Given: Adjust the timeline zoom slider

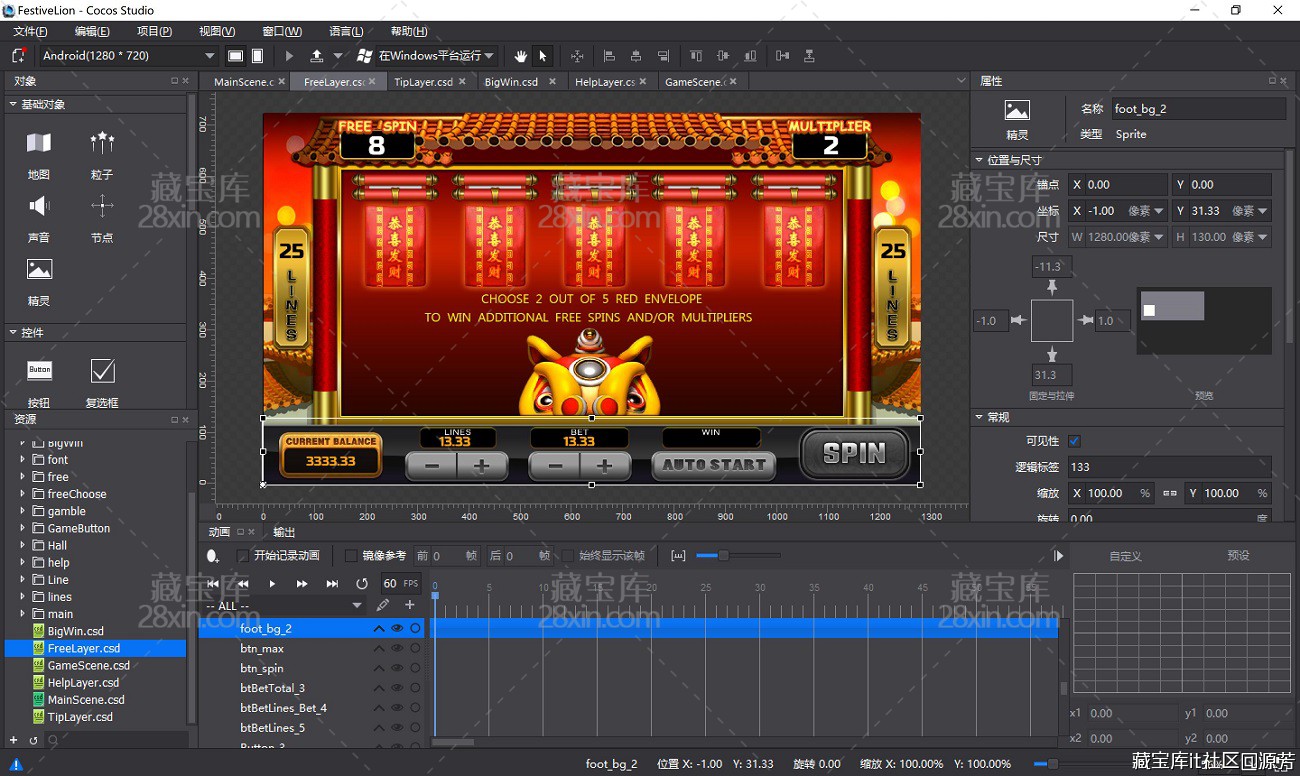Looking at the screenshot, I should point(723,556).
